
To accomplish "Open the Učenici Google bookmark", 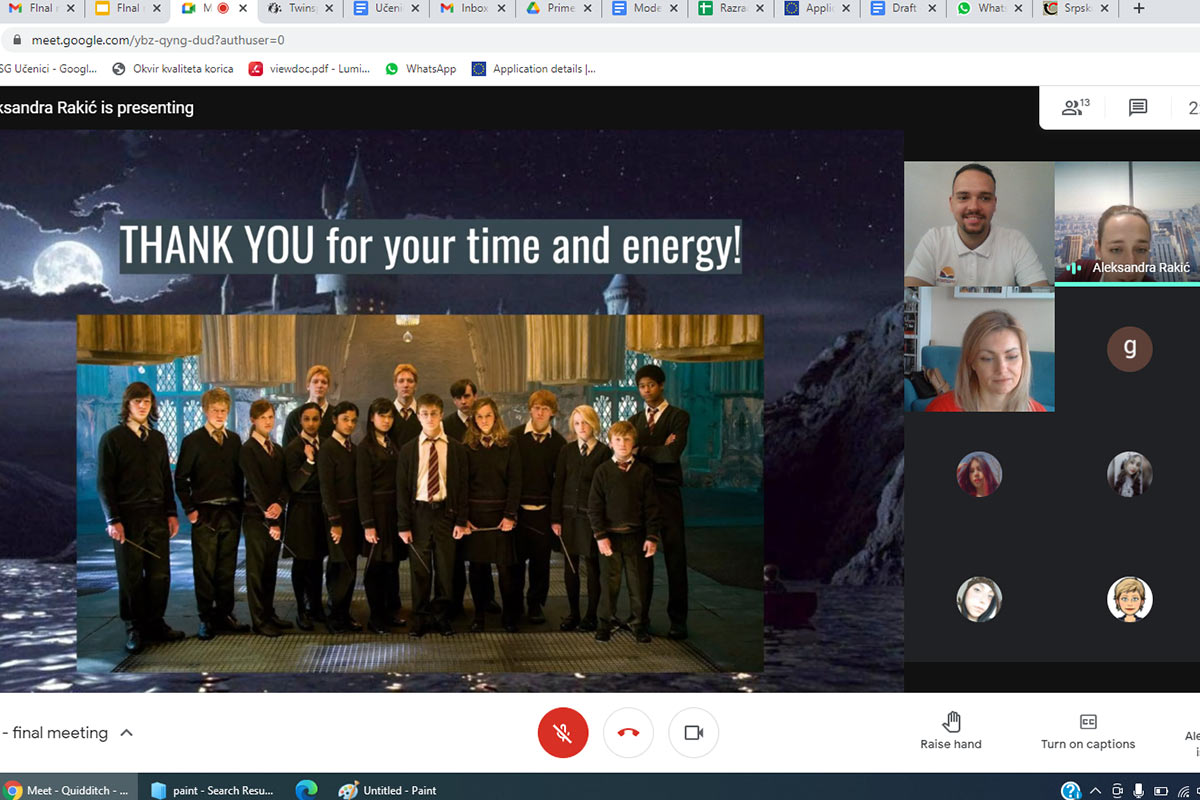I will tap(49, 69).
